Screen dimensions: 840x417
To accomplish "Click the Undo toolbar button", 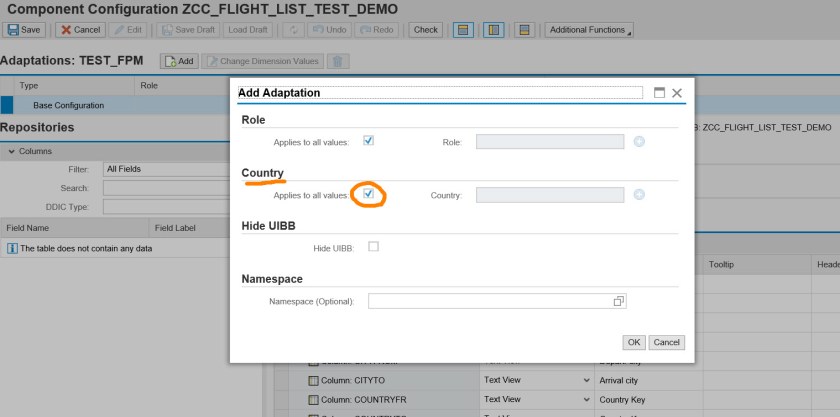I will pyautogui.click(x=329, y=30).
